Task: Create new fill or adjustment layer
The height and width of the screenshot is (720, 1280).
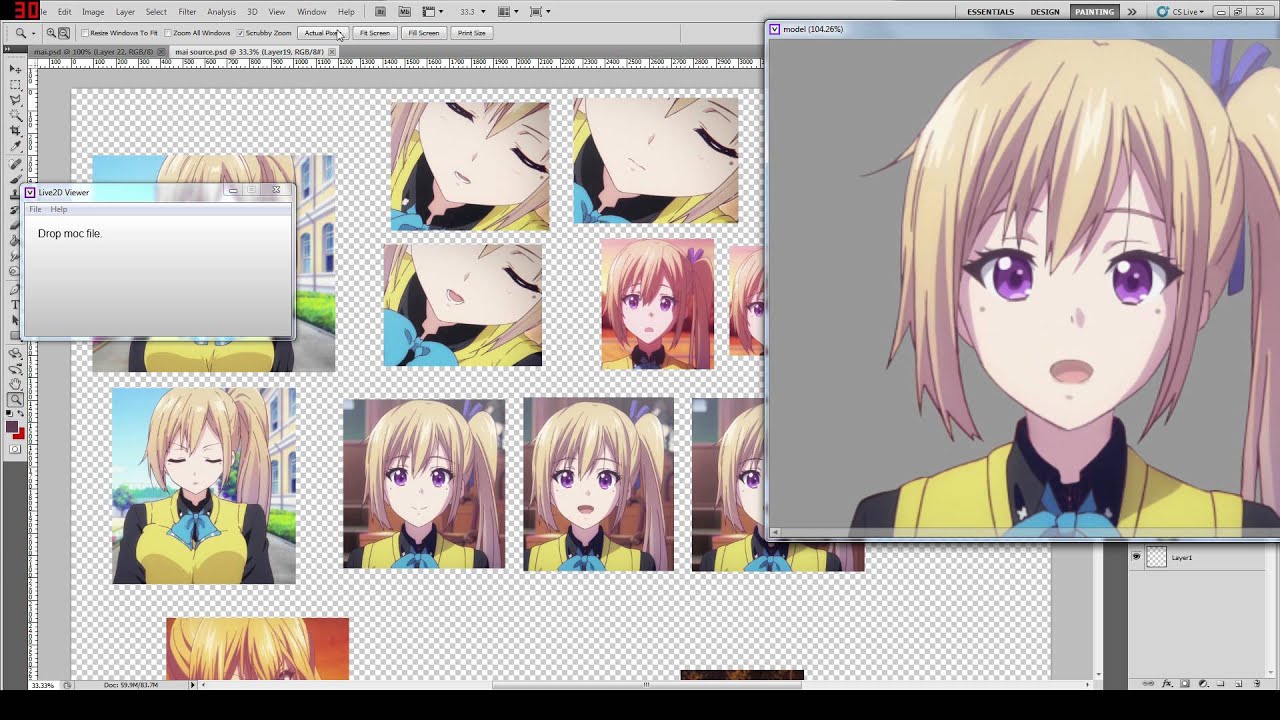Action: (x=1203, y=684)
